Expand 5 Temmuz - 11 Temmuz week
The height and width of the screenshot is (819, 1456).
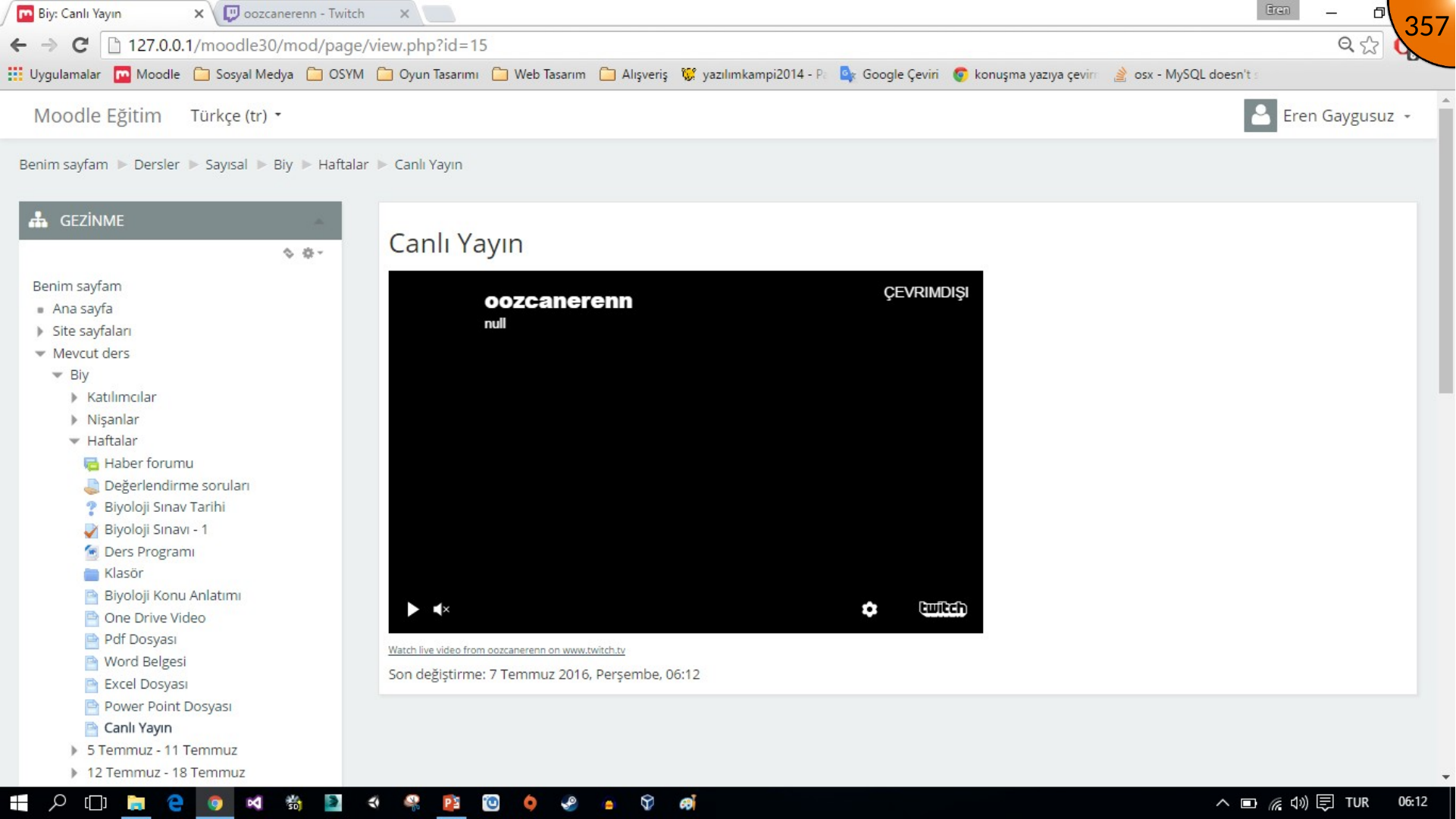pos(74,750)
